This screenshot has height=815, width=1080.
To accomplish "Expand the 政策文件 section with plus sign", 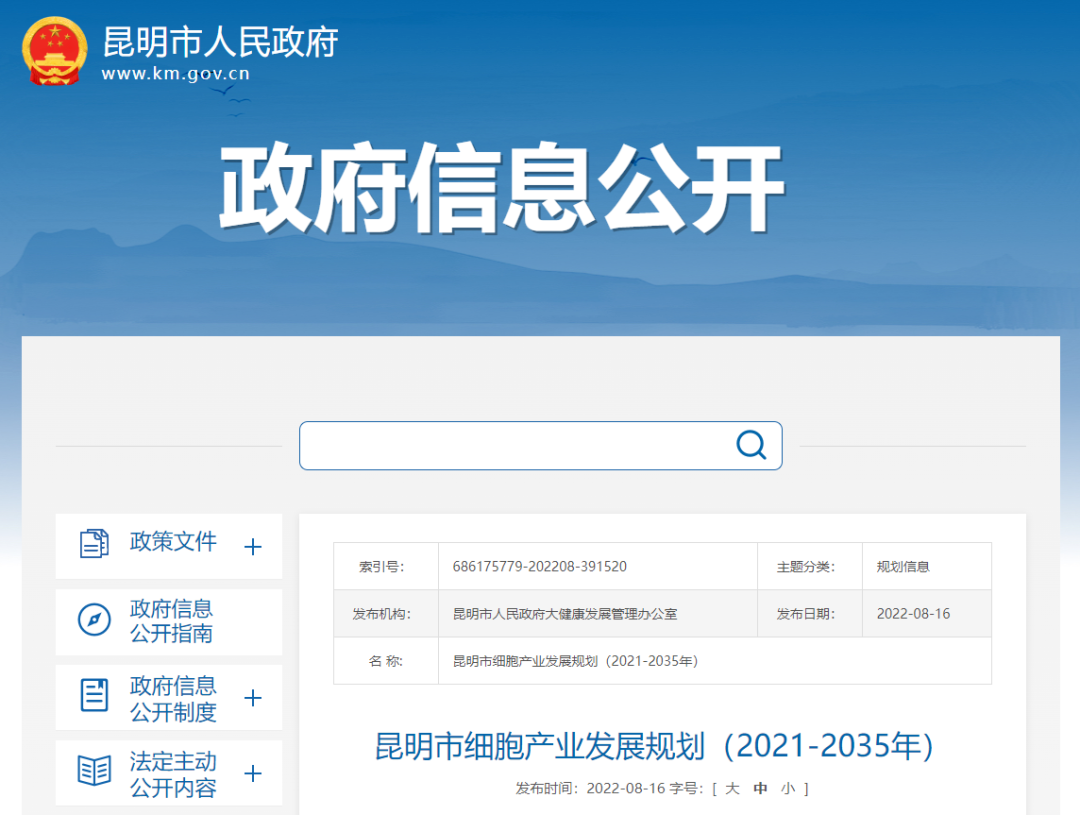I will point(253,547).
